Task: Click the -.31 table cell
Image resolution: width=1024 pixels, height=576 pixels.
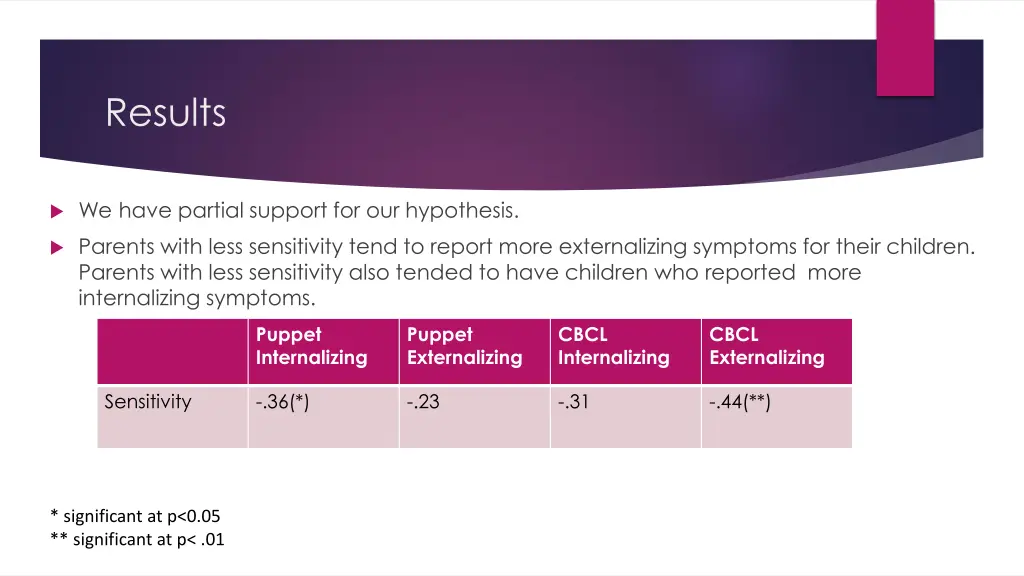Action: (626, 417)
